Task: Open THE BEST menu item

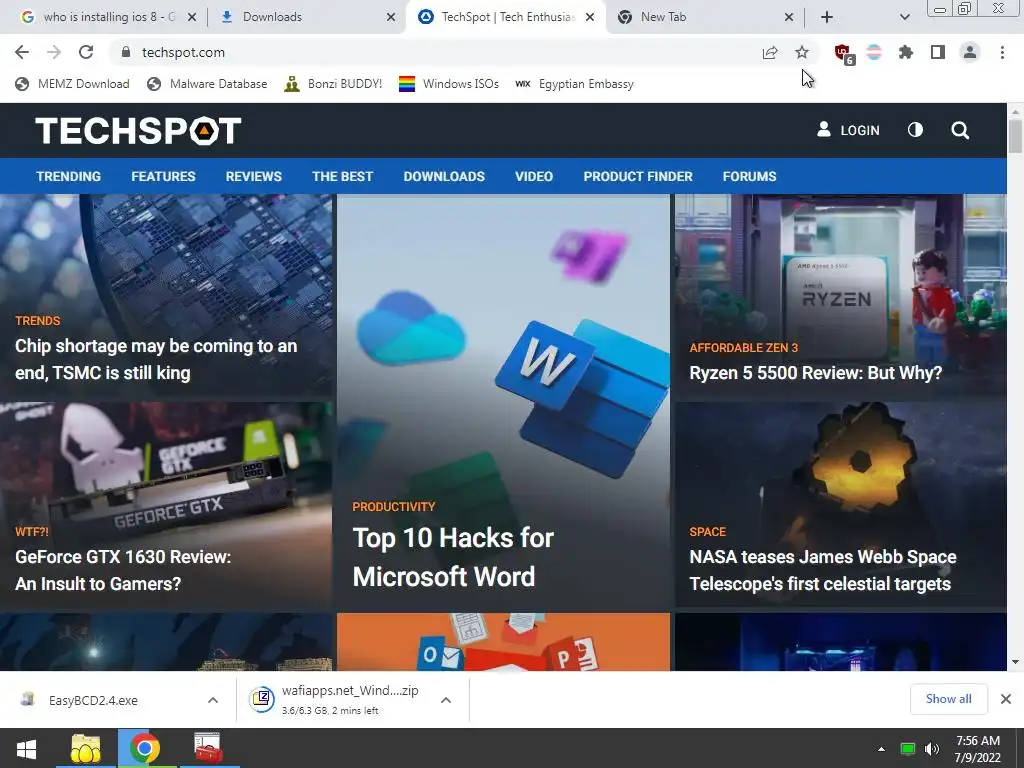Action: 342,176
